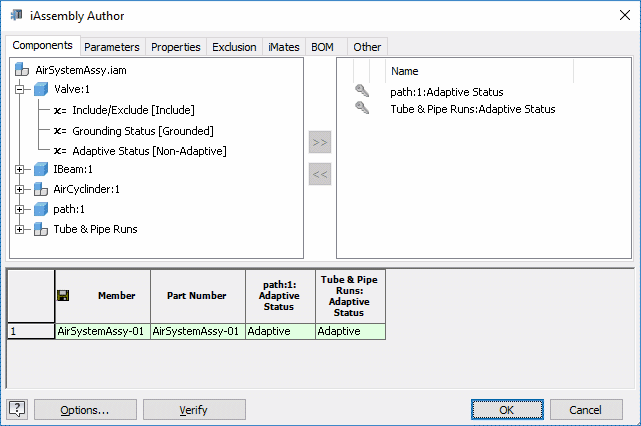Image resolution: width=641 pixels, height=426 pixels.
Task: Click Tube & Pipe Runs: Adaptive Status header
Action: tap(350, 296)
